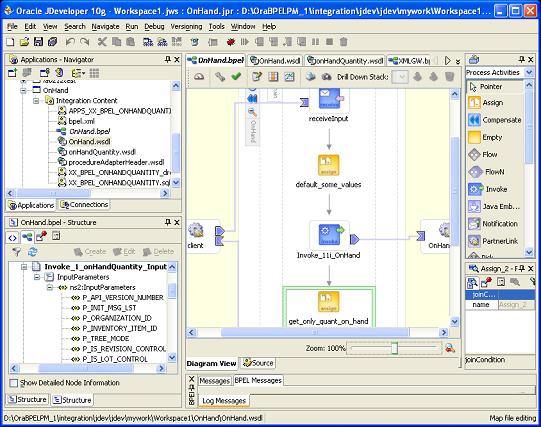Pin the Component Palette panel
This screenshot has height=427, width=541.
coord(522,59)
